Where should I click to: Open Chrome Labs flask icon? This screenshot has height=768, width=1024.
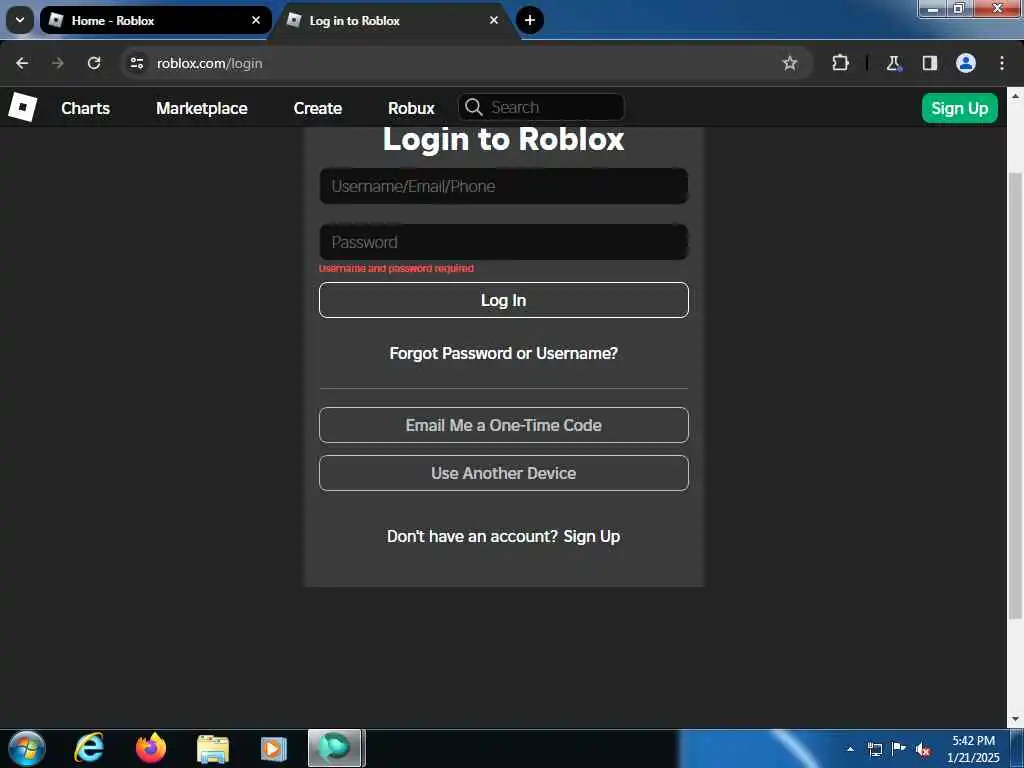coord(893,63)
